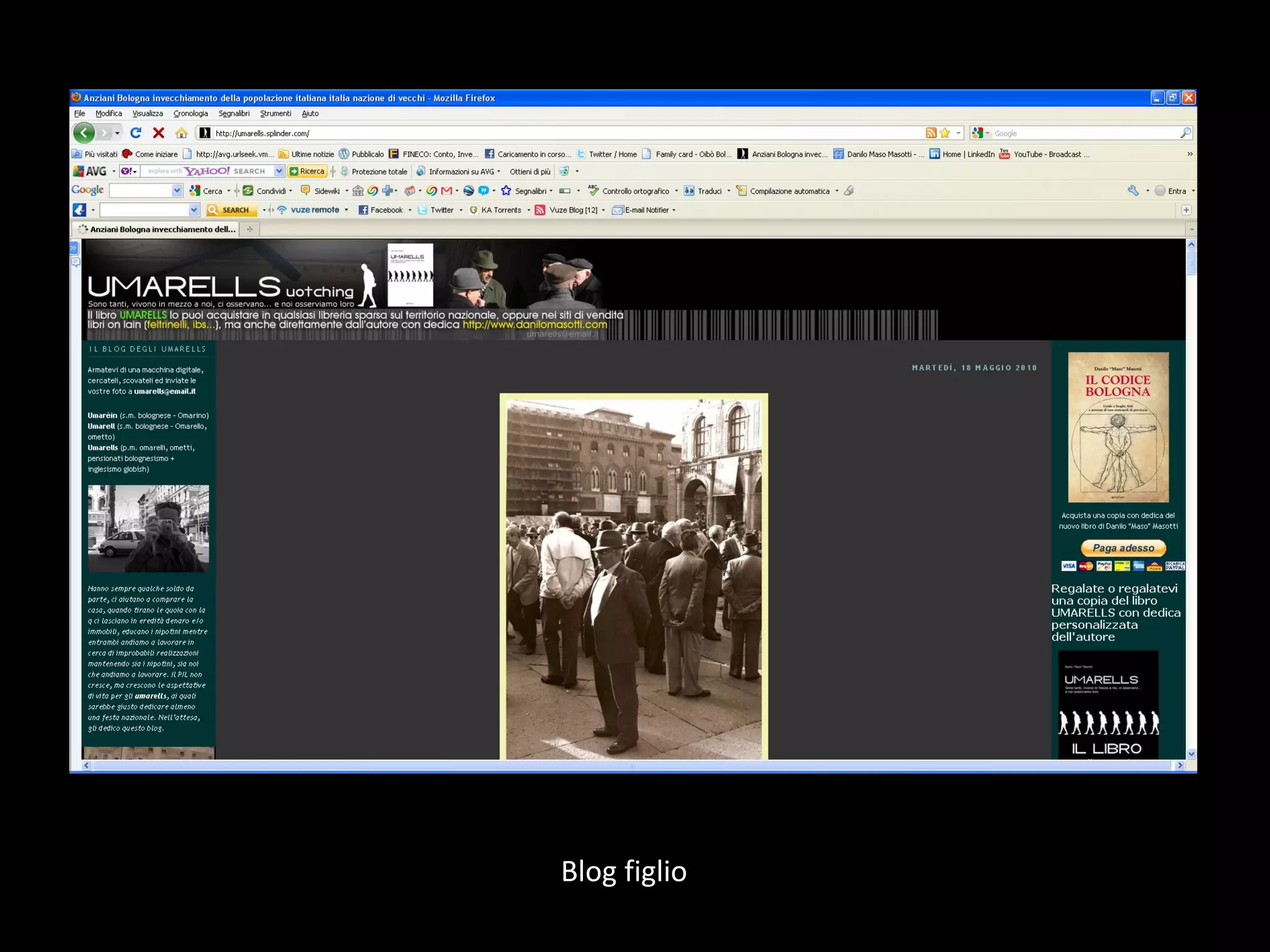Image resolution: width=1270 pixels, height=952 pixels.
Task: Open Google toolbar wrench settings icon
Action: (x=1133, y=191)
